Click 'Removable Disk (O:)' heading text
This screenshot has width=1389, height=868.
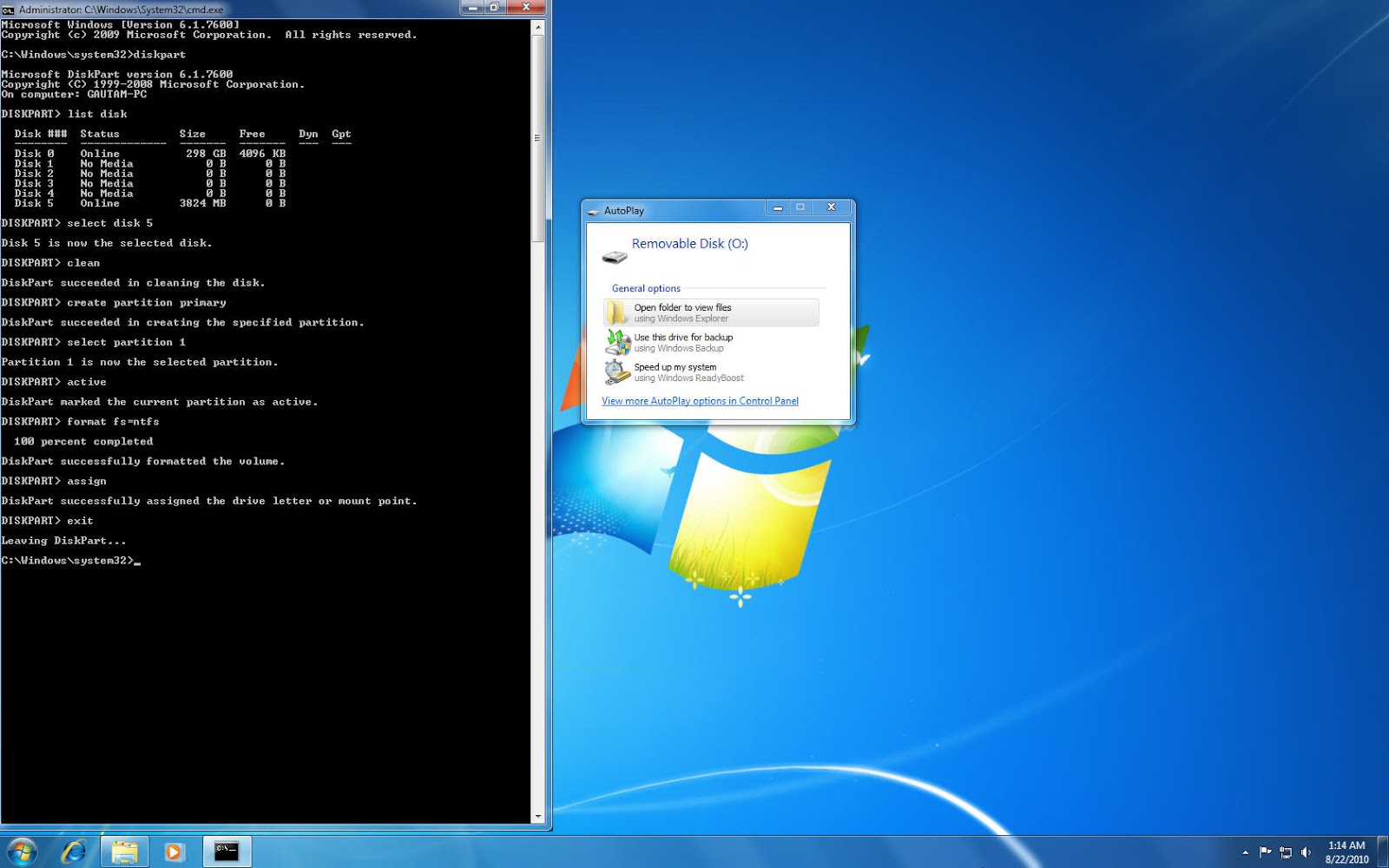tap(689, 244)
